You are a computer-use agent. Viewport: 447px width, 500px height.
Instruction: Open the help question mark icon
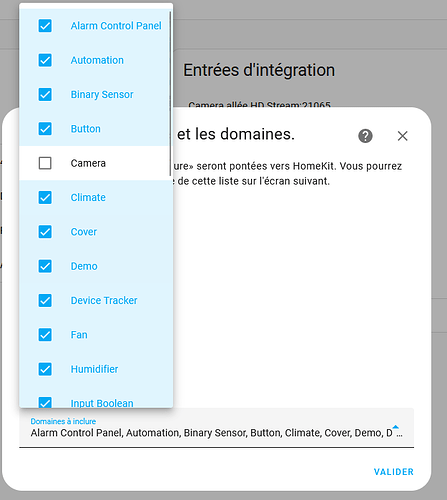point(365,136)
